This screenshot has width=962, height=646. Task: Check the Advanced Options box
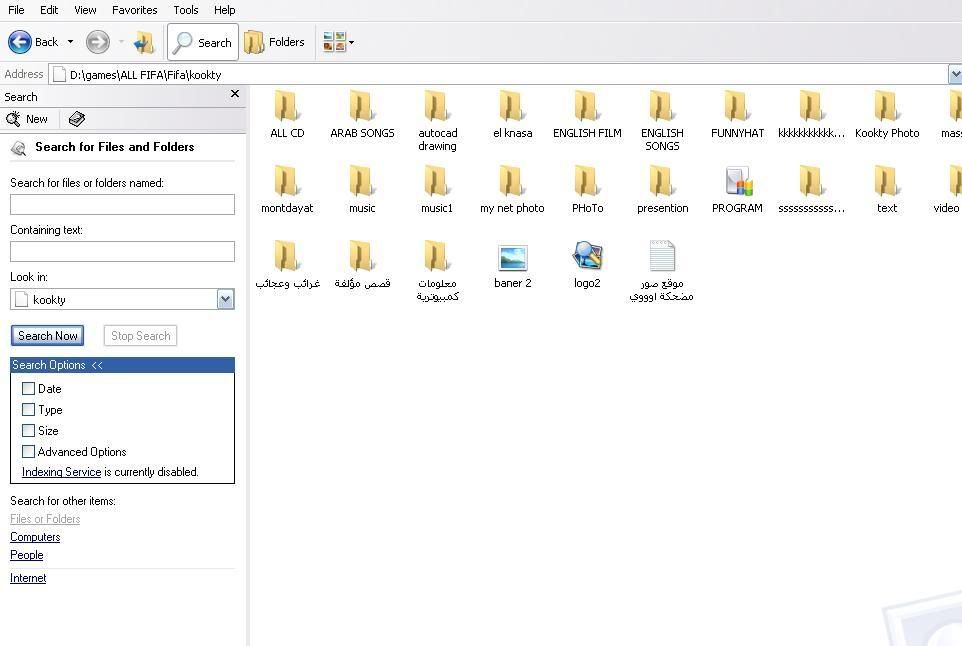tap(28, 452)
